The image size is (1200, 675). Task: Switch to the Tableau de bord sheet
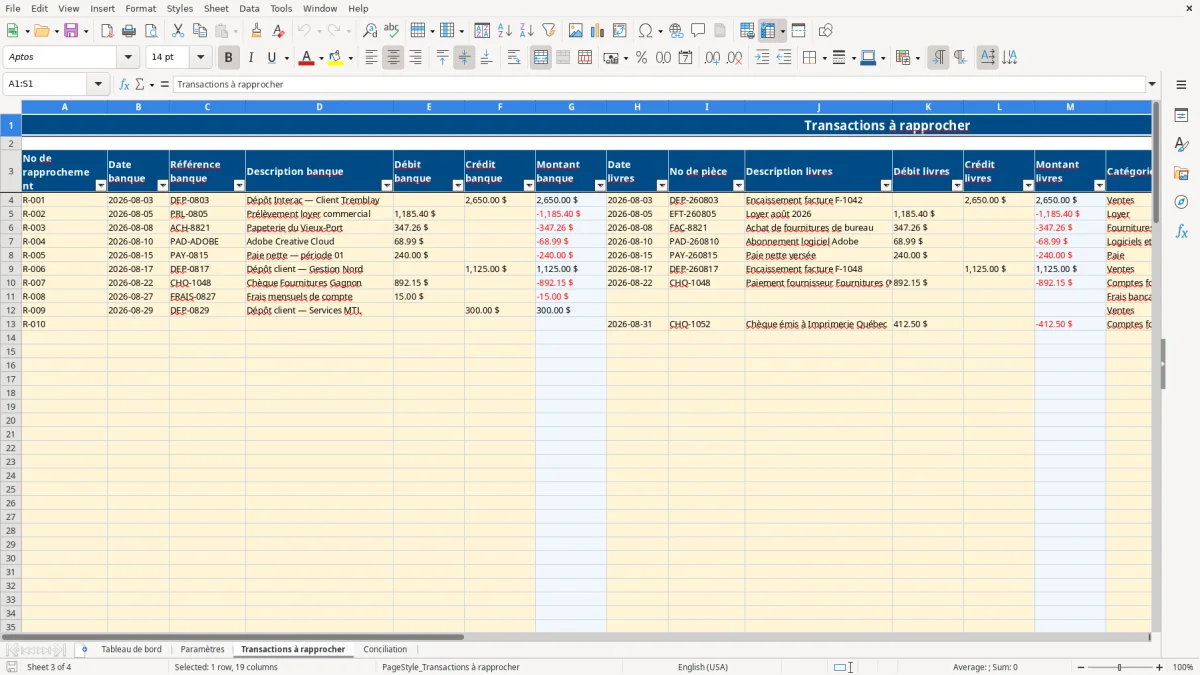(x=131, y=650)
